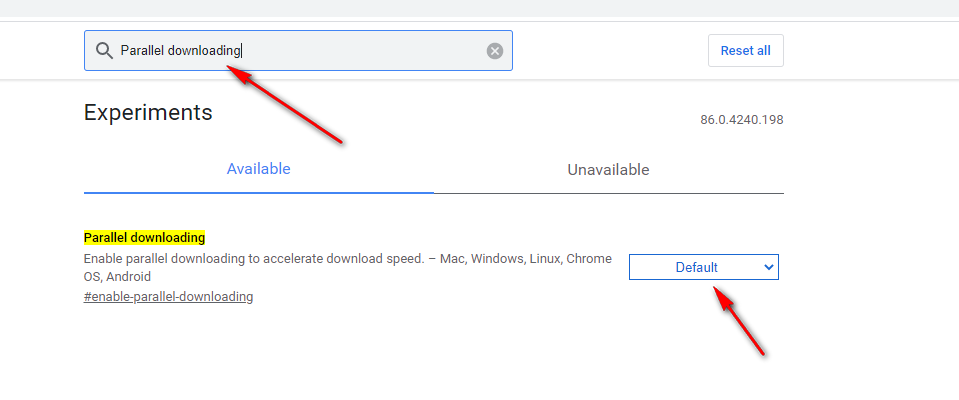Click the version number 86.0.4240.198
The image size is (959, 400).
click(x=742, y=120)
